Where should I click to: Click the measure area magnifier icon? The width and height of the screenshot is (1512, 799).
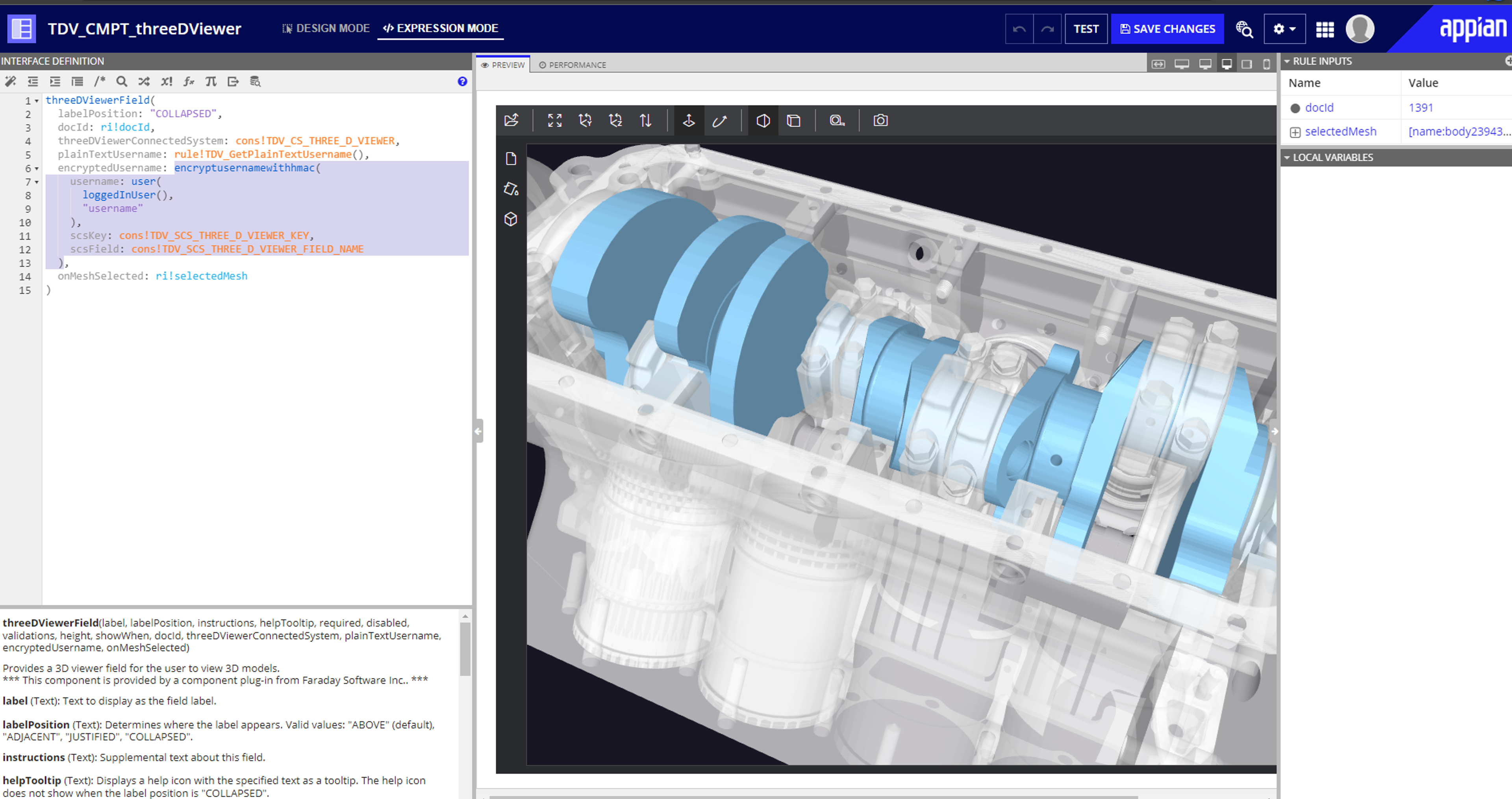tap(837, 120)
